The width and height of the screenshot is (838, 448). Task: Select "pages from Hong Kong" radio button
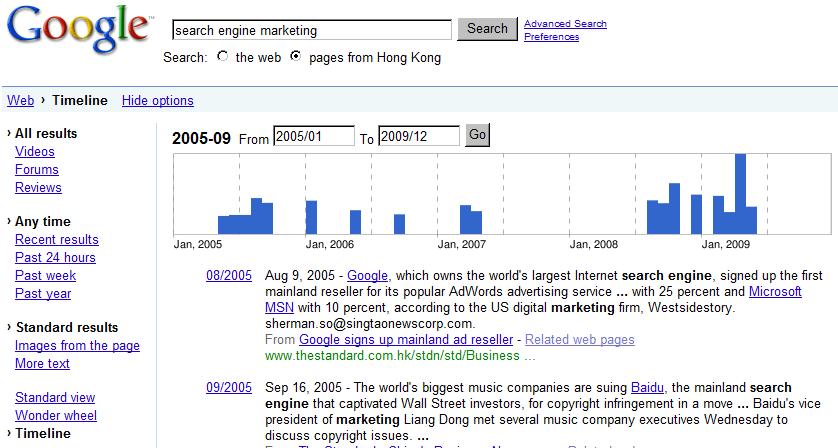296,56
